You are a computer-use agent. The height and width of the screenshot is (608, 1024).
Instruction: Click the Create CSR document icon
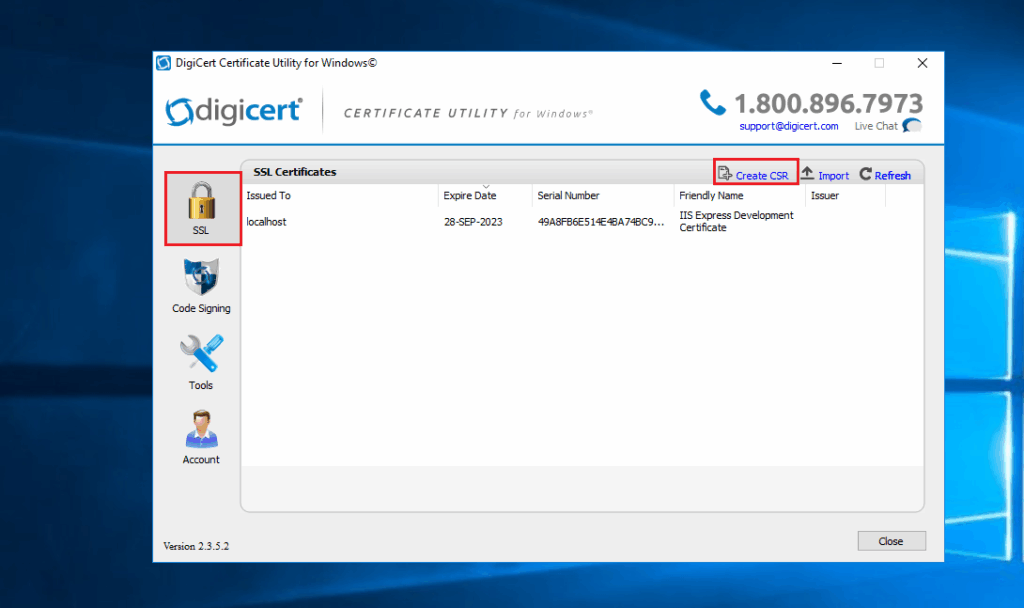[724, 174]
